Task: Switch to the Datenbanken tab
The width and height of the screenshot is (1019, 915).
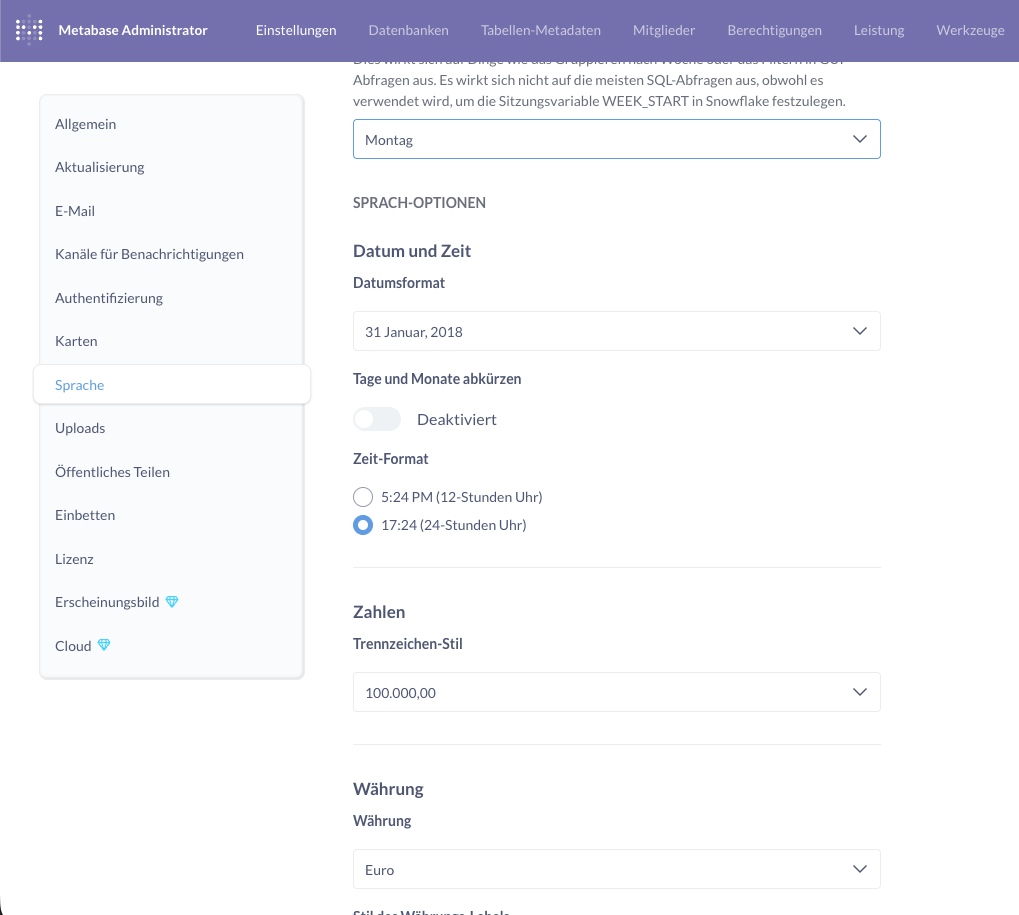Action: (408, 30)
